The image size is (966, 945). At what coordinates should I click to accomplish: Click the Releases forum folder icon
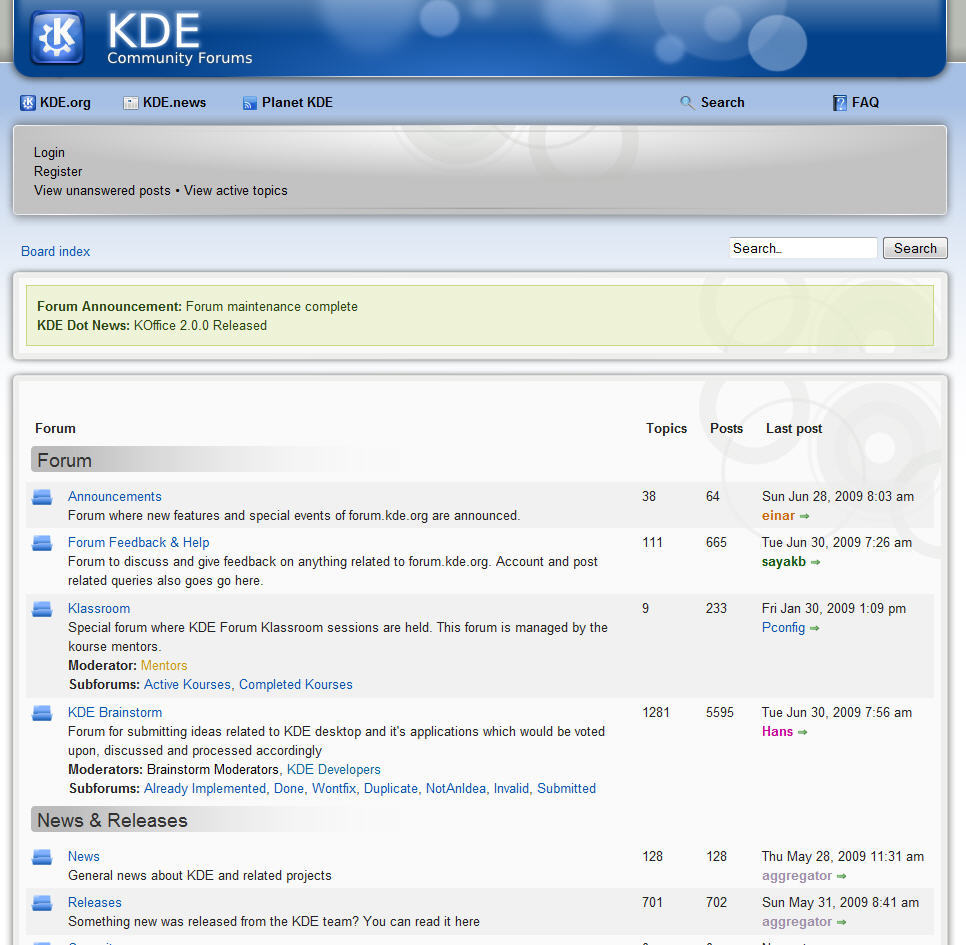42,903
